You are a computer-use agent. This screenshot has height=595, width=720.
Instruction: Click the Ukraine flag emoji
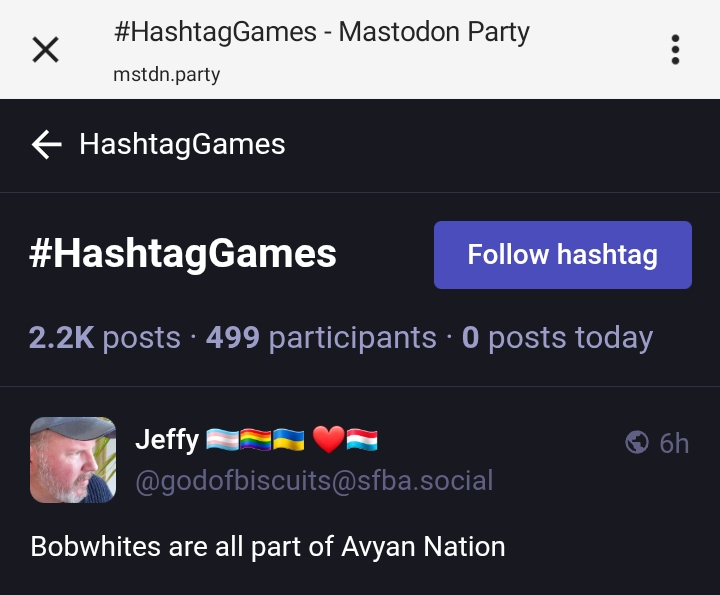tap(288, 439)
